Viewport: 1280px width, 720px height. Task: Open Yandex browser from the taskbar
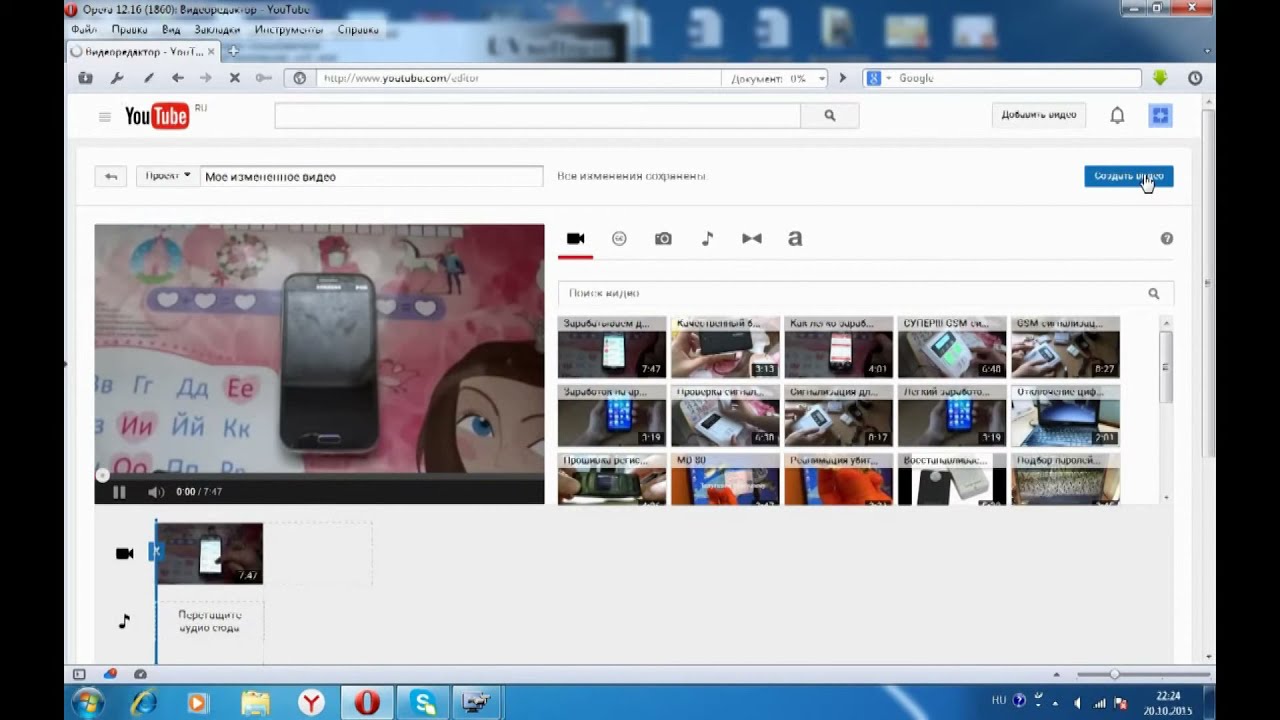pos(312,703)
